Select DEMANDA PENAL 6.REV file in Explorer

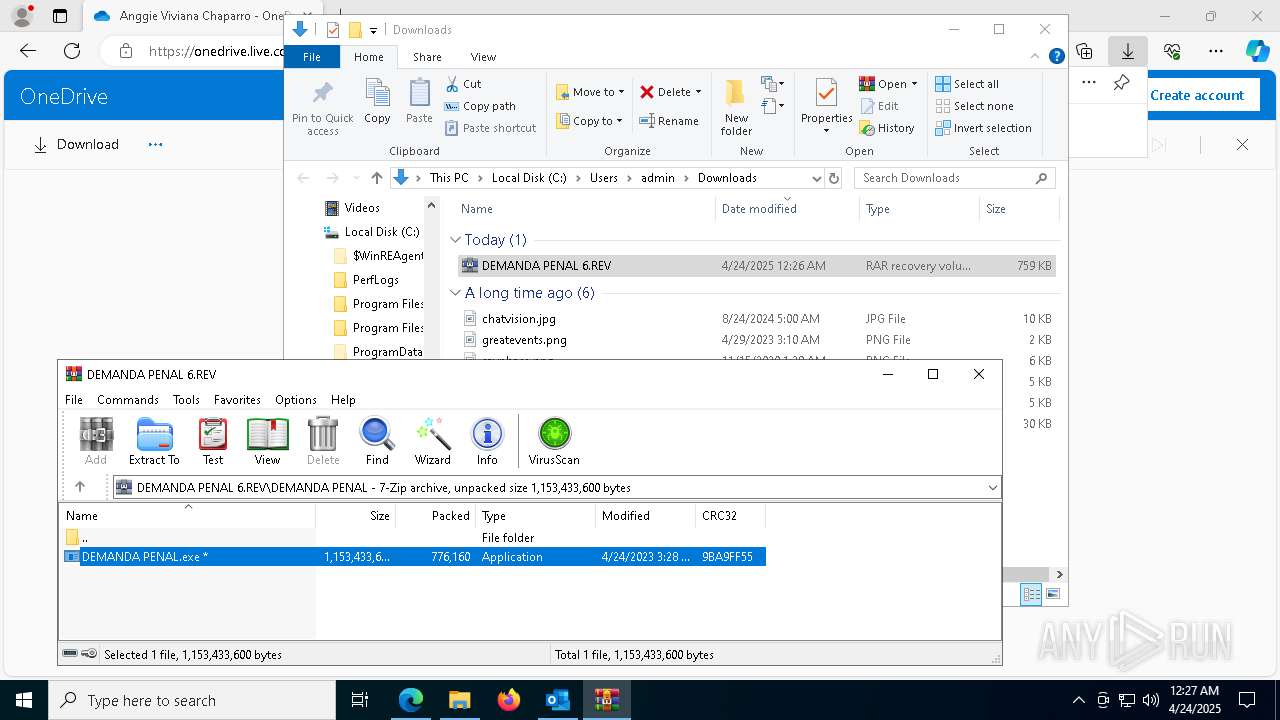[x=757, y=266]
